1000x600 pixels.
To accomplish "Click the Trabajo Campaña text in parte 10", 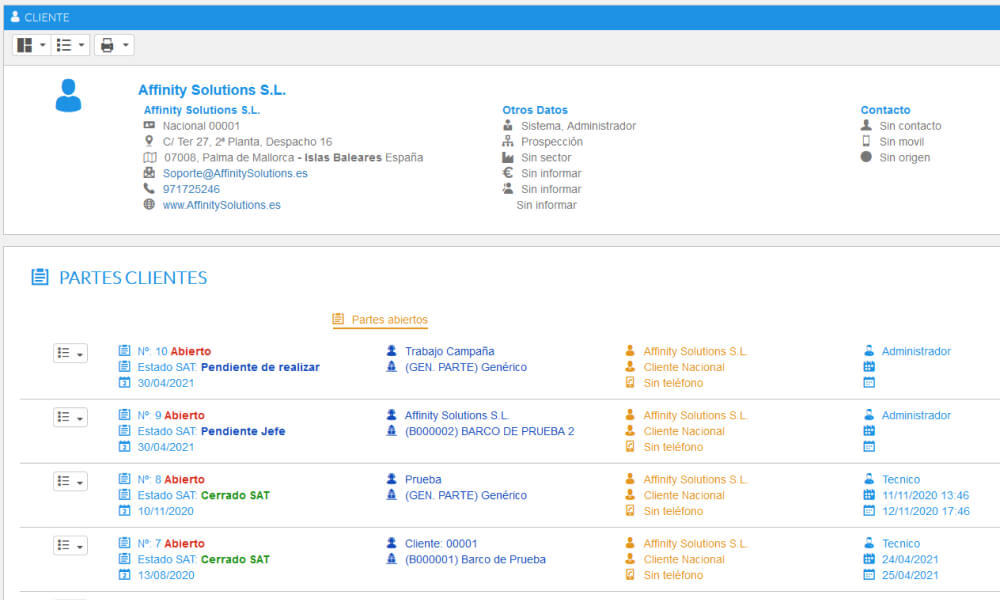I will (x=450, y=351).
